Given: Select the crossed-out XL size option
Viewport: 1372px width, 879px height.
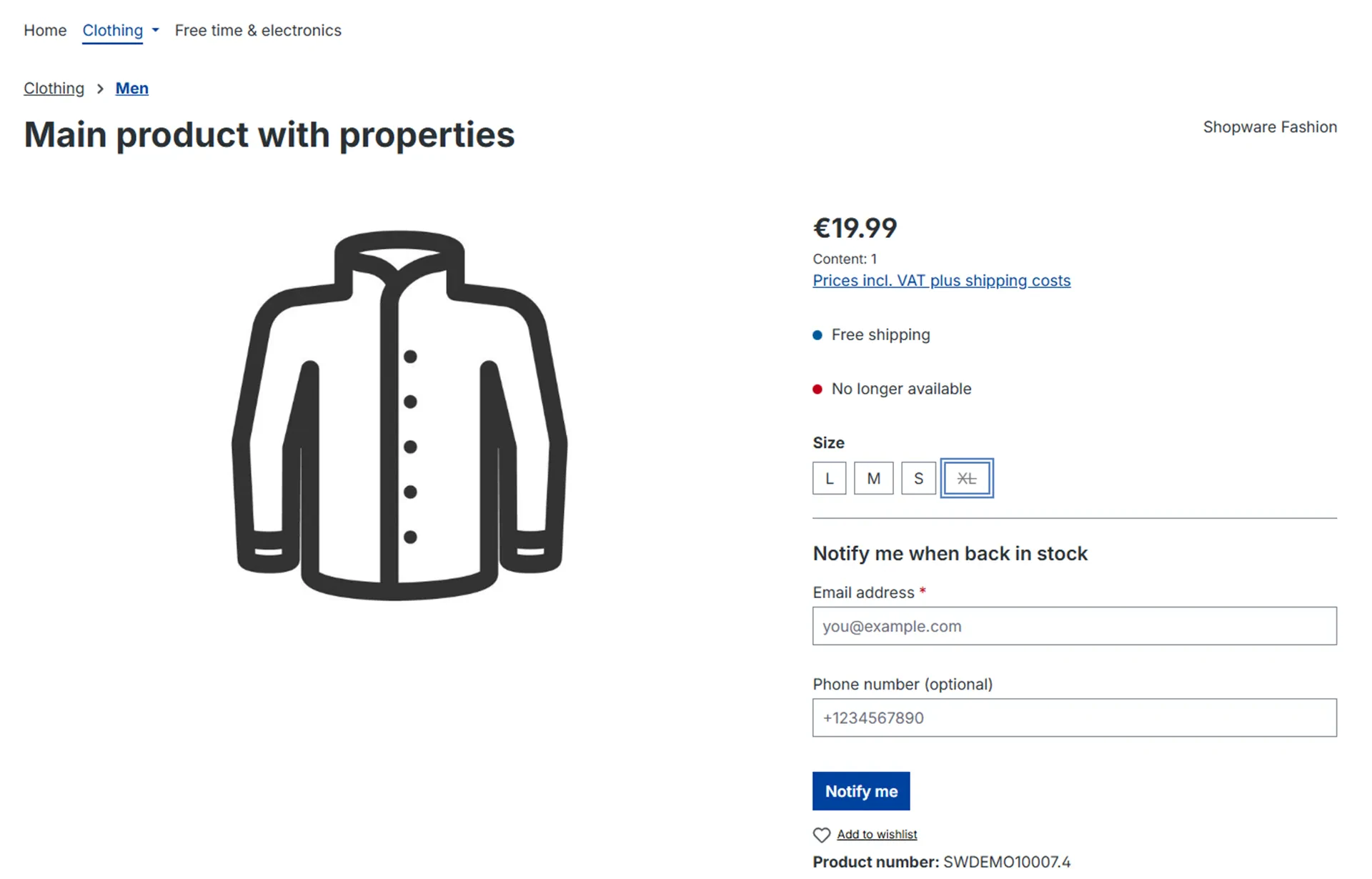Looking at the screenshot, I should click(967, 478).
